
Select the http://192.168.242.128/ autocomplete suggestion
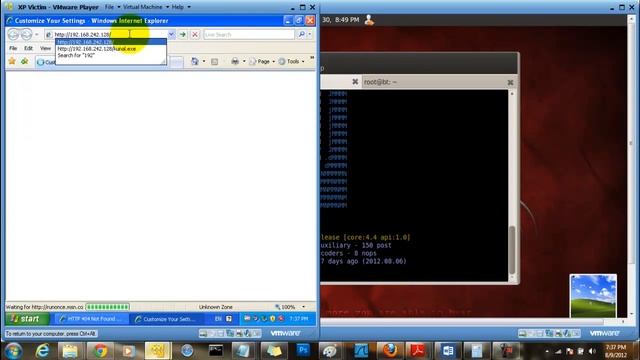pos(111,42)
